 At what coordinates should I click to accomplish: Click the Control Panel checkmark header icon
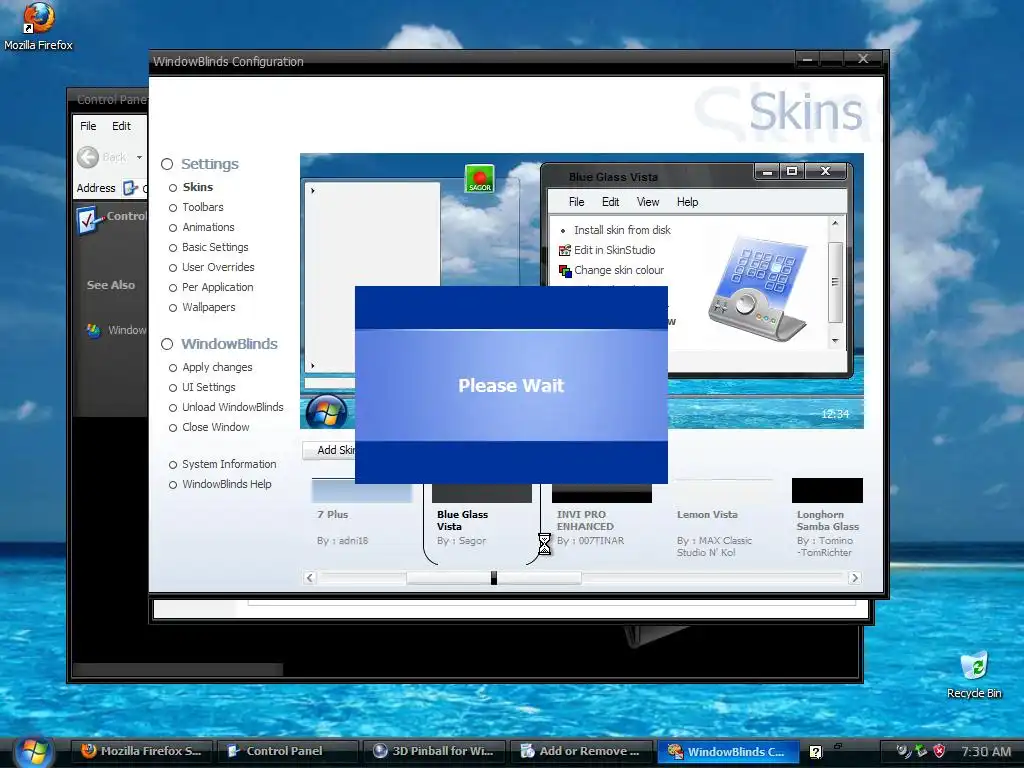click(x=89, y=219)
